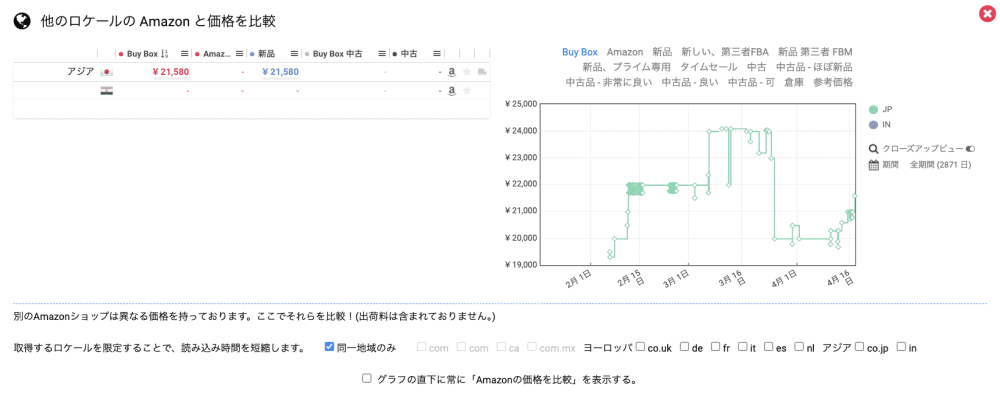
Task: Click the calendar period icon
Action: pos(873,165)
